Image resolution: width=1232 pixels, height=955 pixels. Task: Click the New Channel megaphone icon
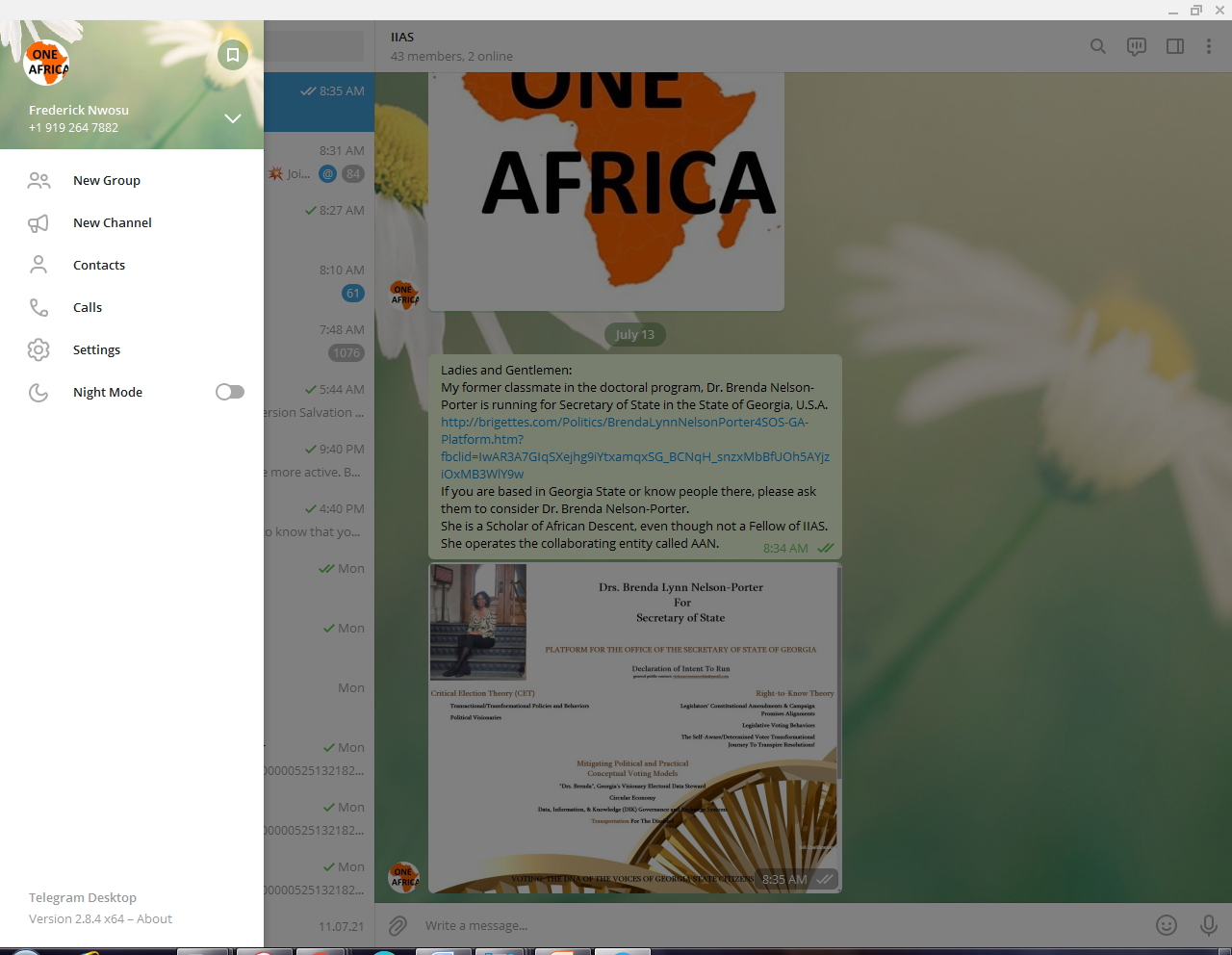click(38, 222)
